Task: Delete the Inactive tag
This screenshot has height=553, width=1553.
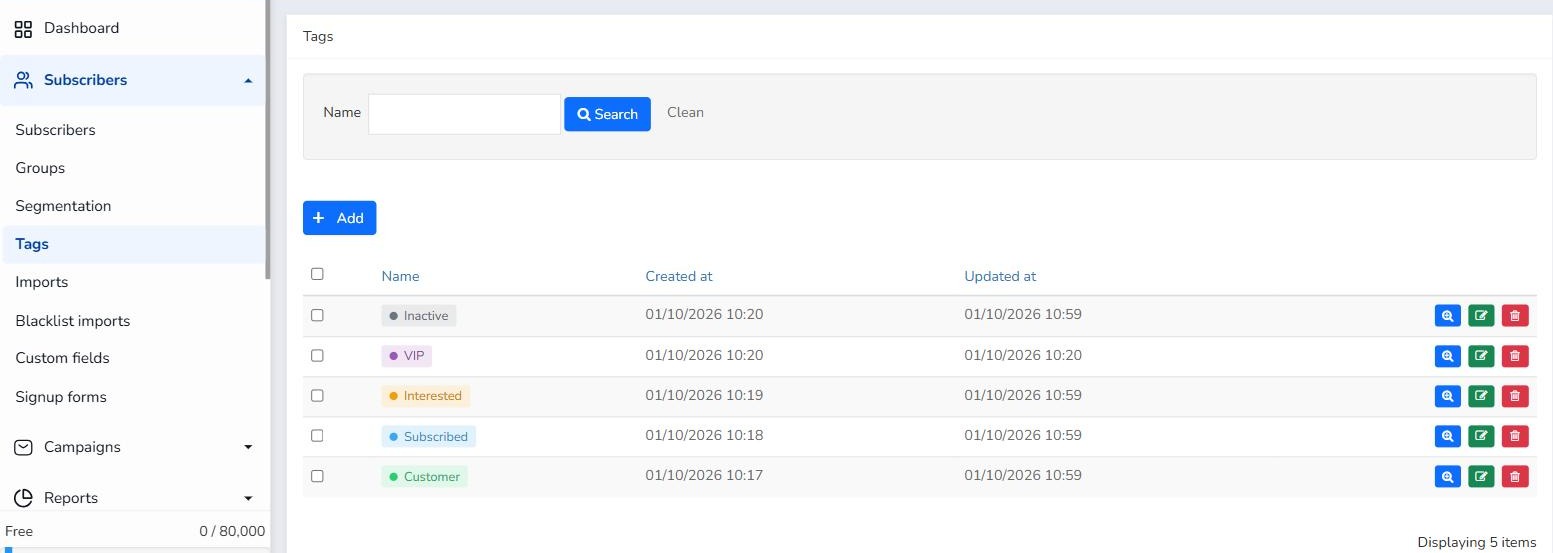Action: coord(1515,316)
